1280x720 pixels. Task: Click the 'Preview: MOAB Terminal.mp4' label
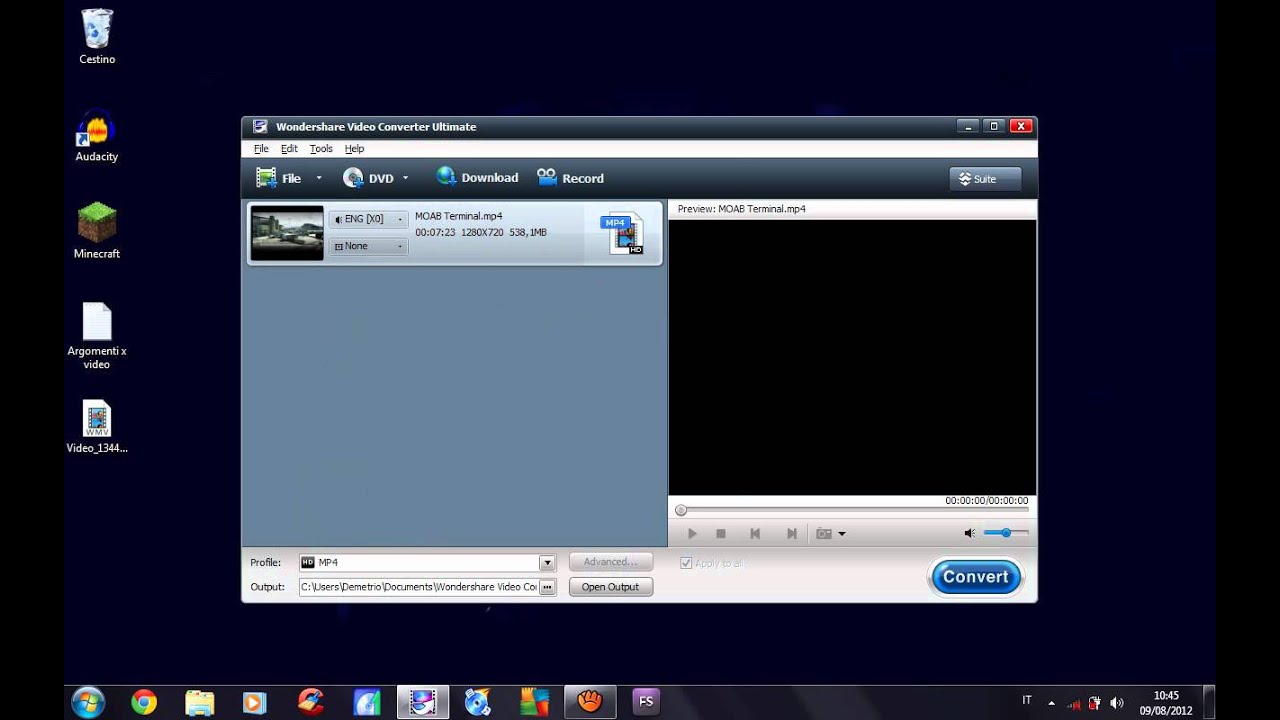click(x=741, y=209)
